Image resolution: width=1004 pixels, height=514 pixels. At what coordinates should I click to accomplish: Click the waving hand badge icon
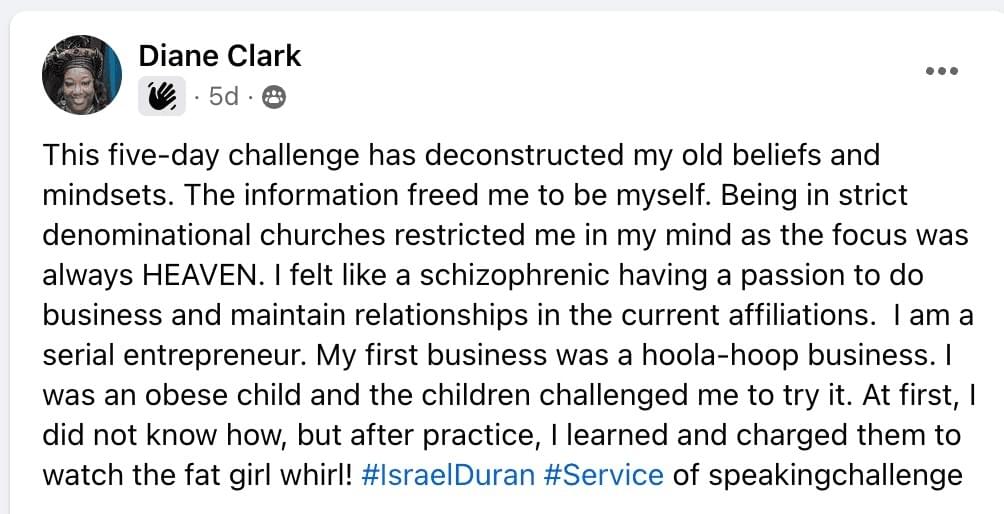click(x=161, y=97)
